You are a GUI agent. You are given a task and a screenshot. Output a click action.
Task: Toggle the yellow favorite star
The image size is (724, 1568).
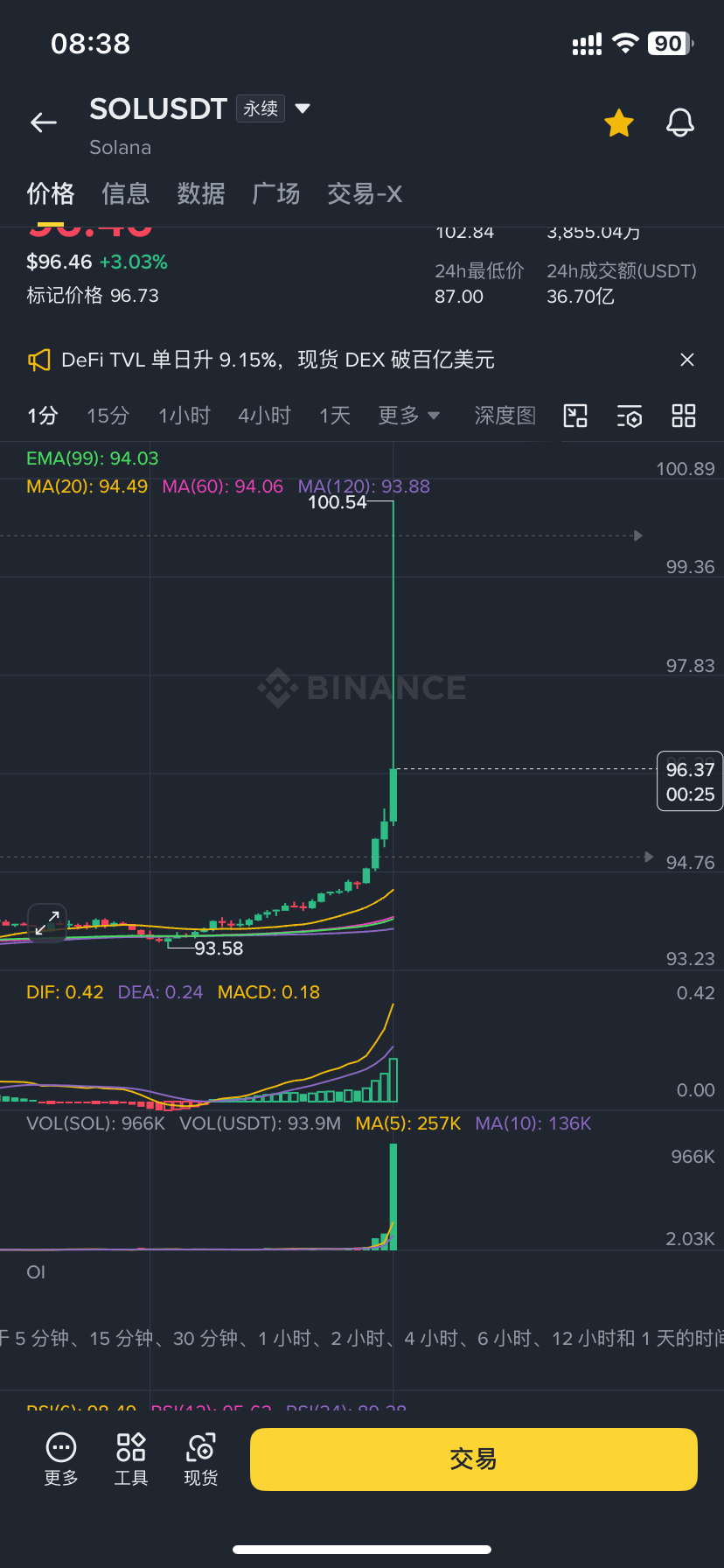click(619, 123)
